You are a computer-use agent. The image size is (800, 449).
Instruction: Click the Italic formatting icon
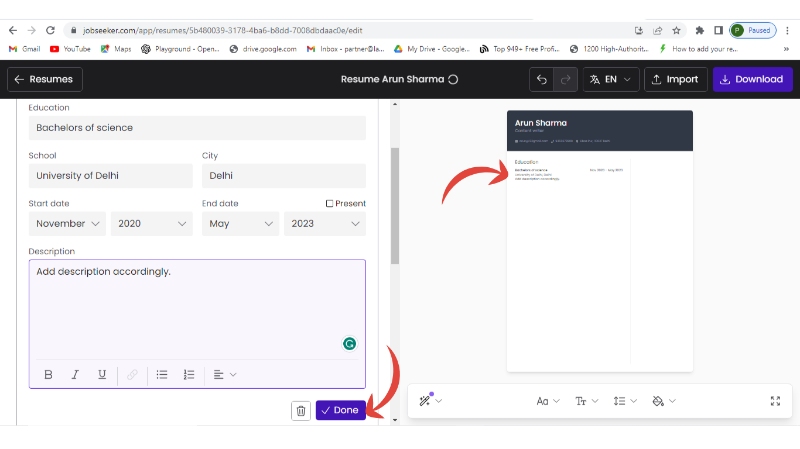pyautogui.click(x=75, y=375)
